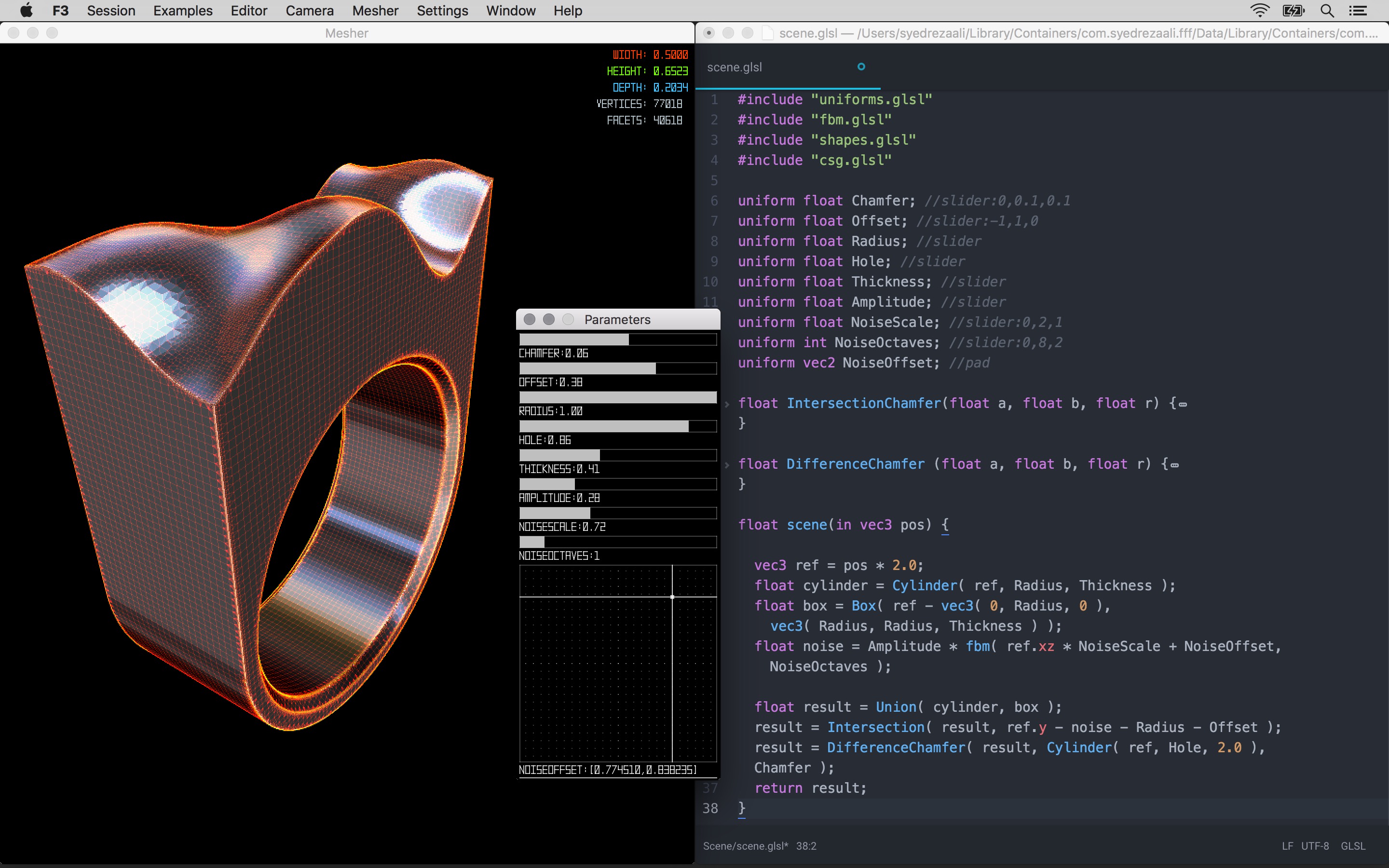
Task: Click the Mesher window title bar
Action: pyautogui.click(x=347, y=33)
